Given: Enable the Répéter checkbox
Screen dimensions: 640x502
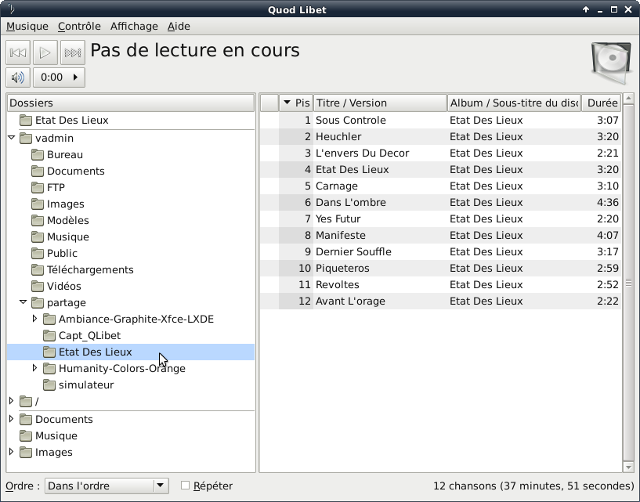Looking at the screenshot, I should [x=185, y=486].
